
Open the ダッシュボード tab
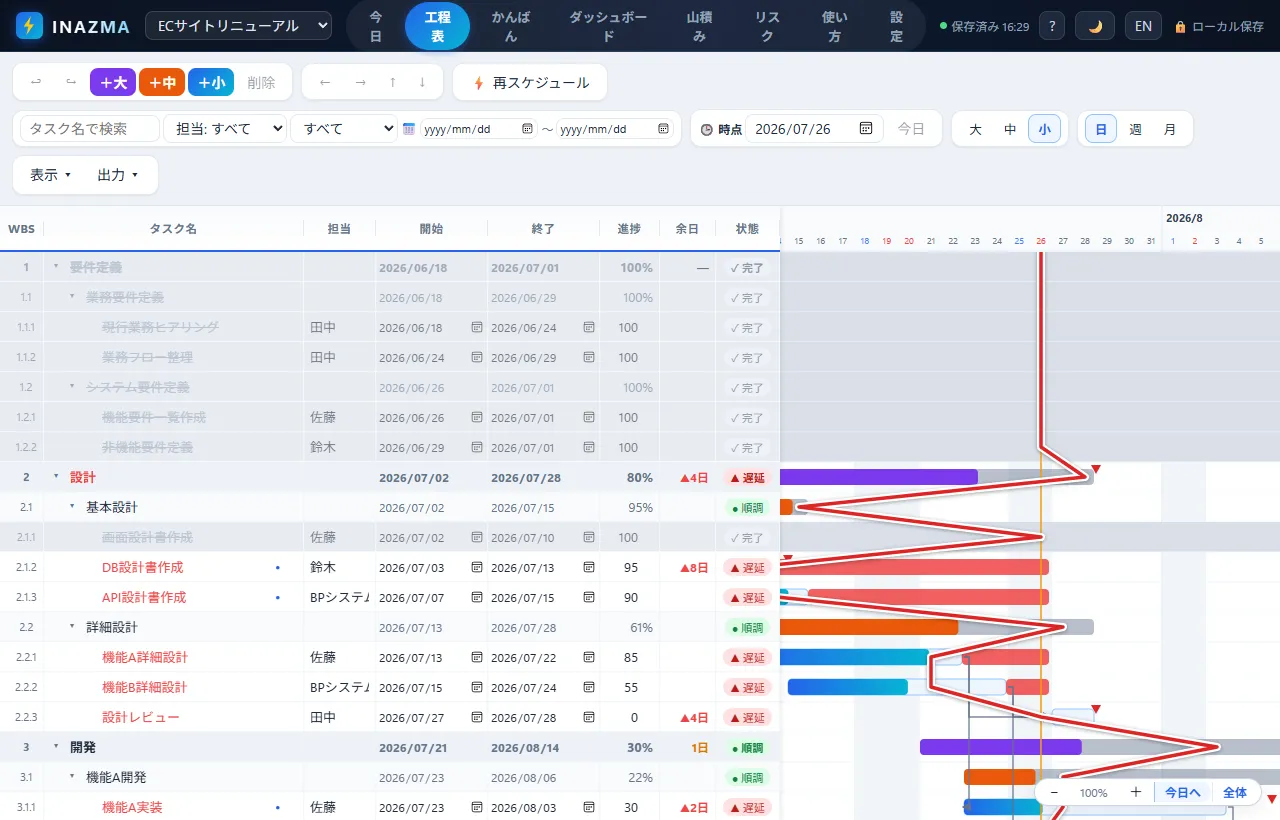(607, 26)
